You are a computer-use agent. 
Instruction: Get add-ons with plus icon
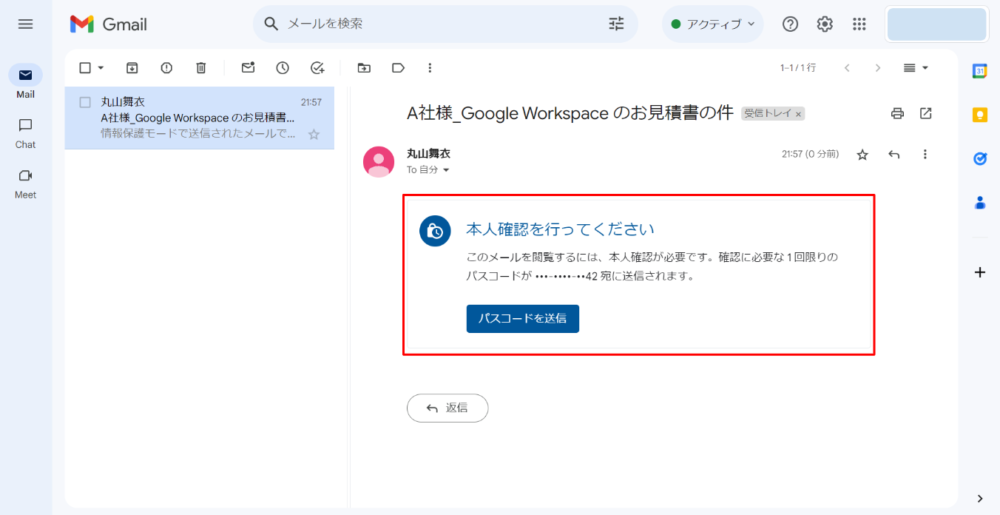coord(980,273)
